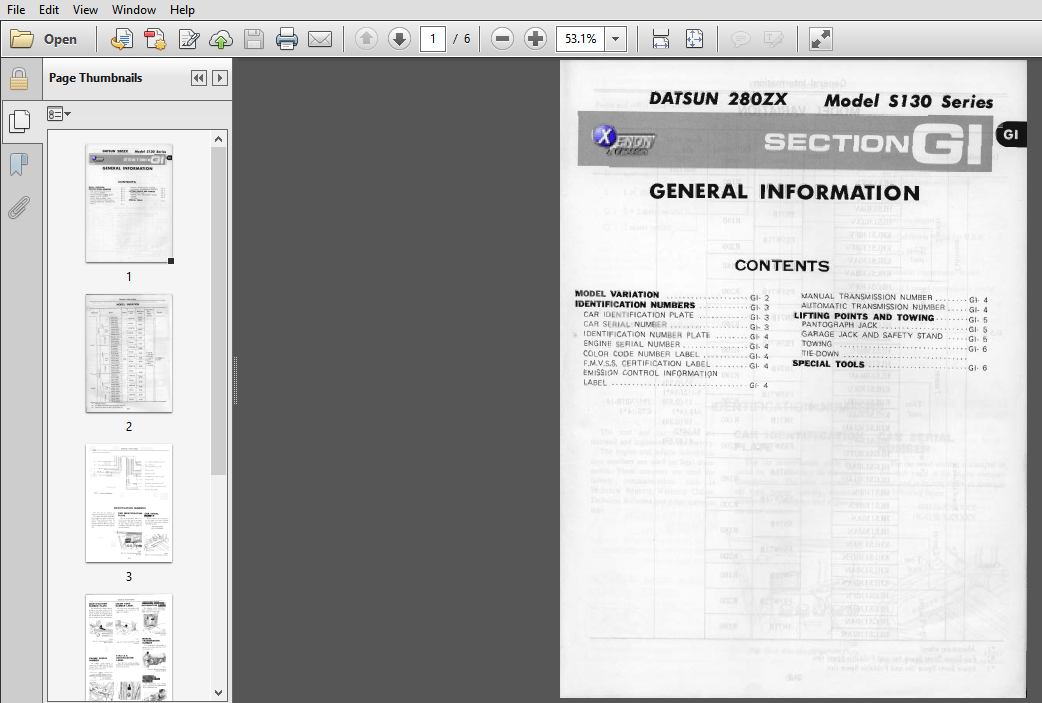Send file by email envelope icon
The height and width of the screenshot is (703, 1042).
(320, 39)
